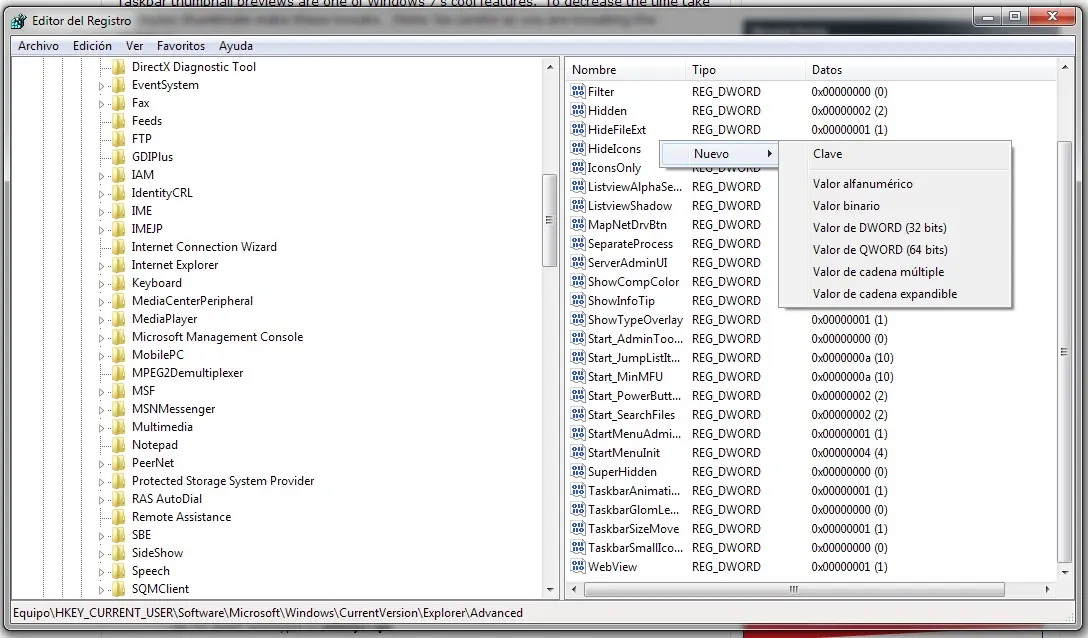This screenshot has width=1088, height=638.
Task: Click the DWORD icon for TaskbarSizeMove
Action: pos(577,529)
